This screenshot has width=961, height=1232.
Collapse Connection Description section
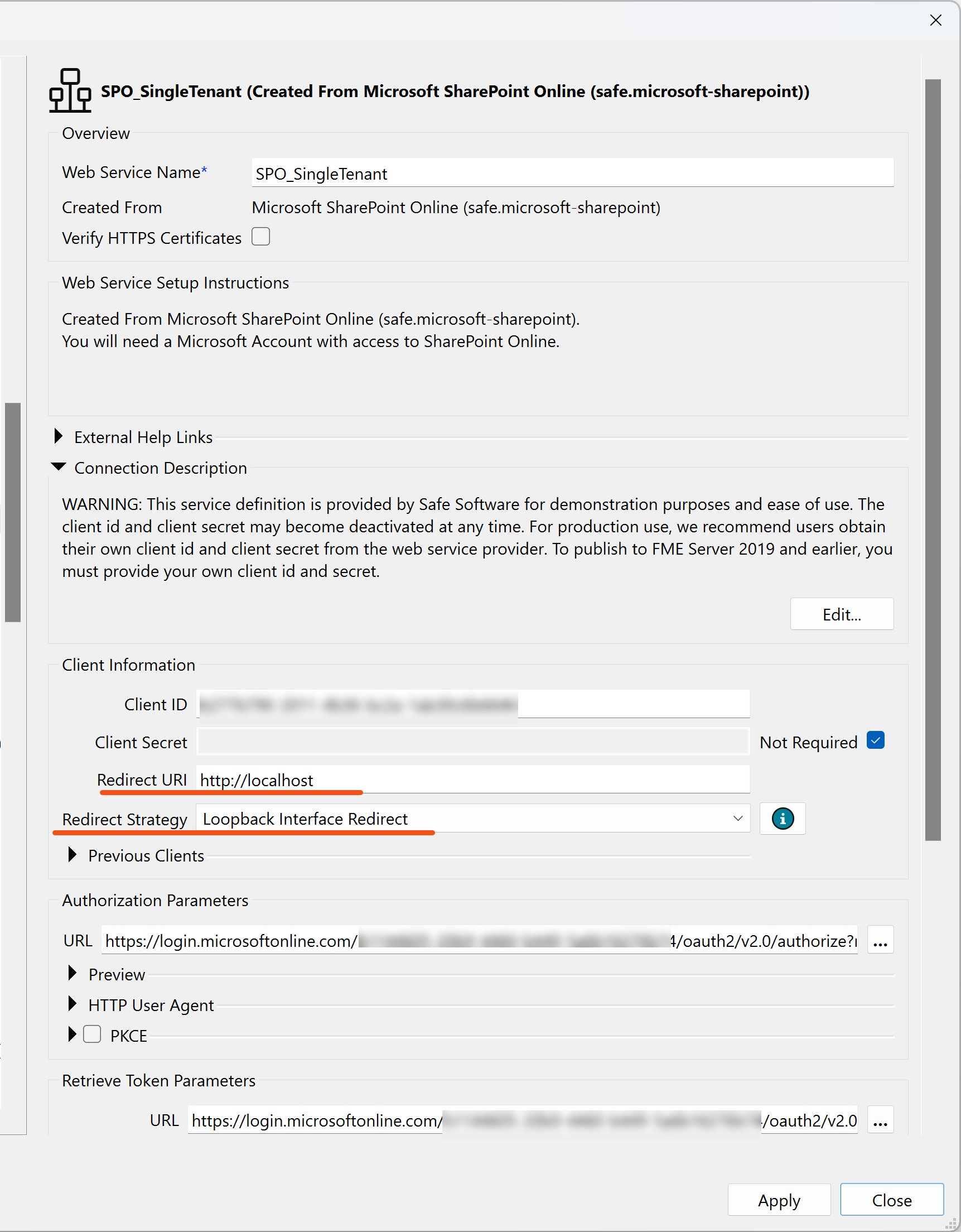point(58,467)
